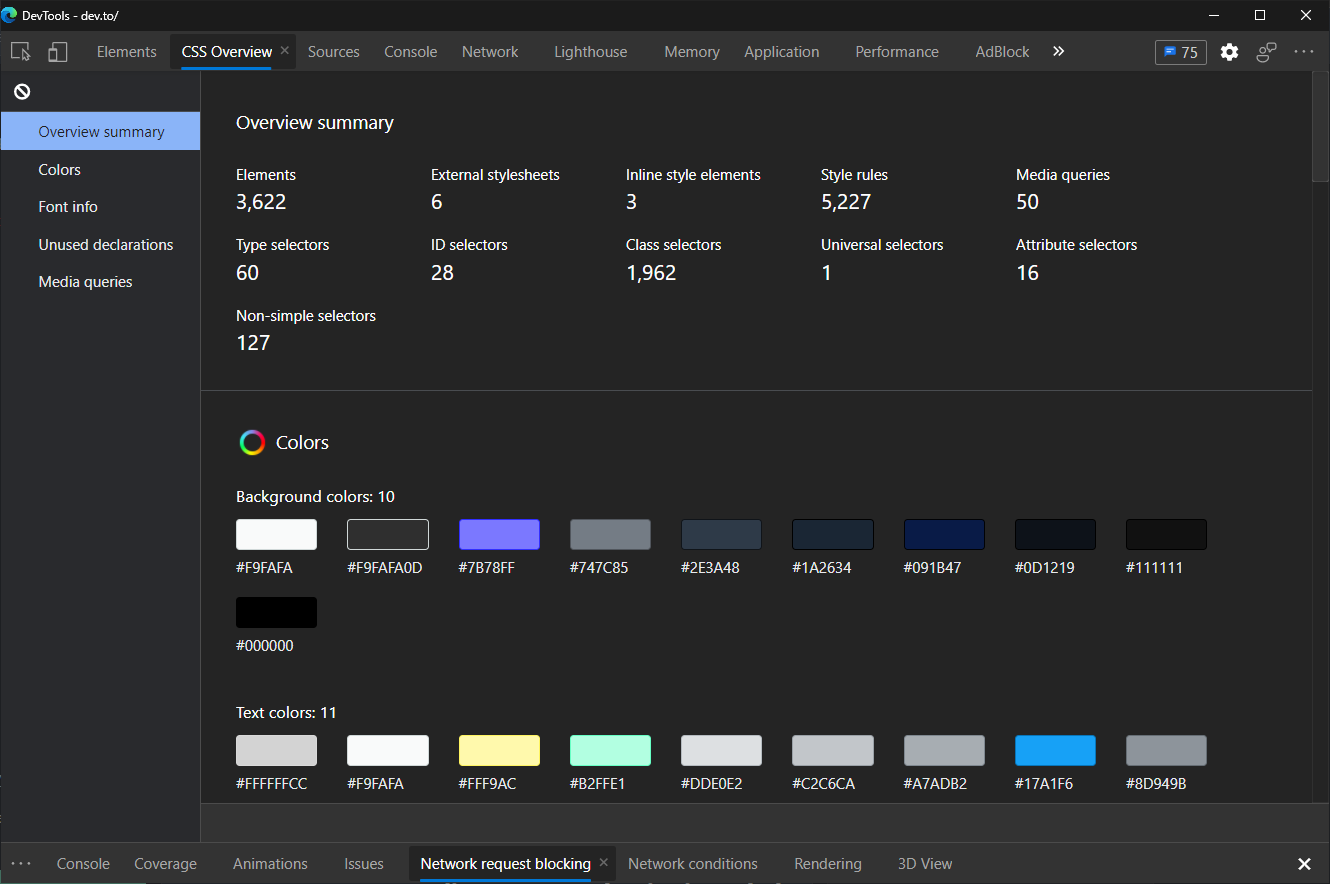Image resolution: width=1330 pixels, height=884 pixels.
Task: Open the Coverage drawer tab
Action: tap(165, 864)
